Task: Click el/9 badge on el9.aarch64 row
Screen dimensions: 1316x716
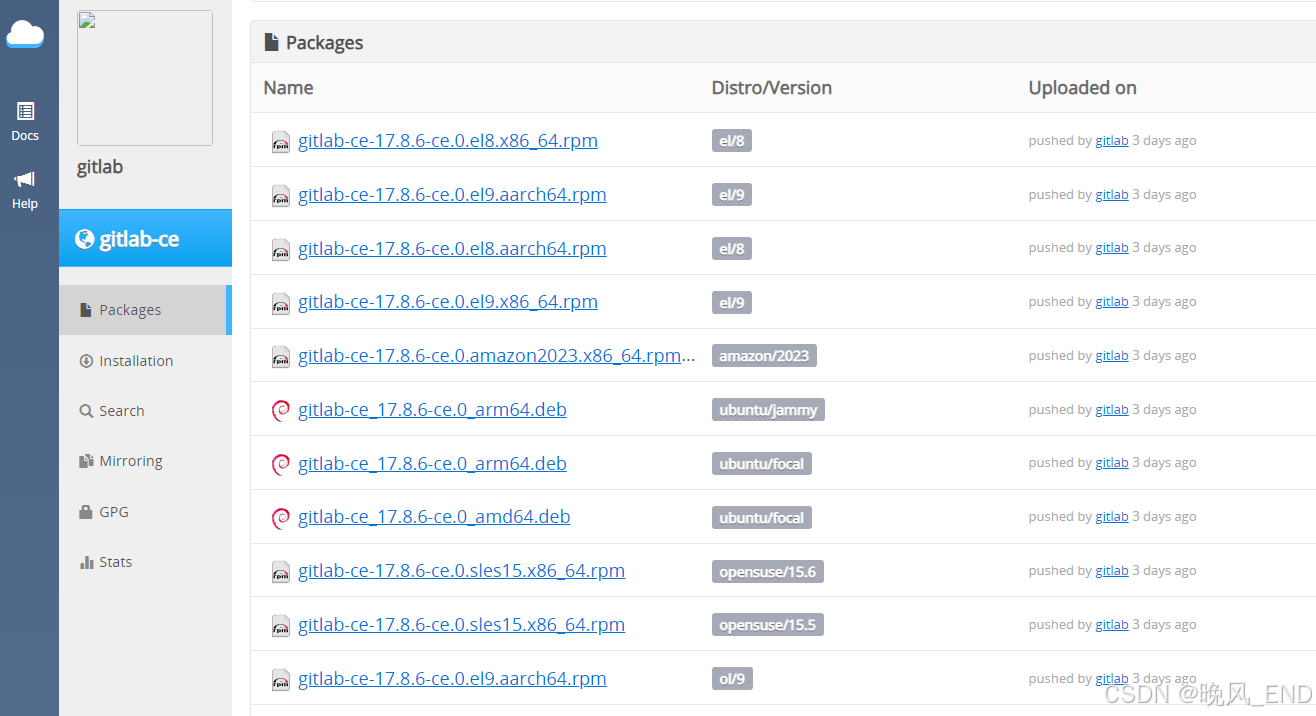Action: click(732, 195)
